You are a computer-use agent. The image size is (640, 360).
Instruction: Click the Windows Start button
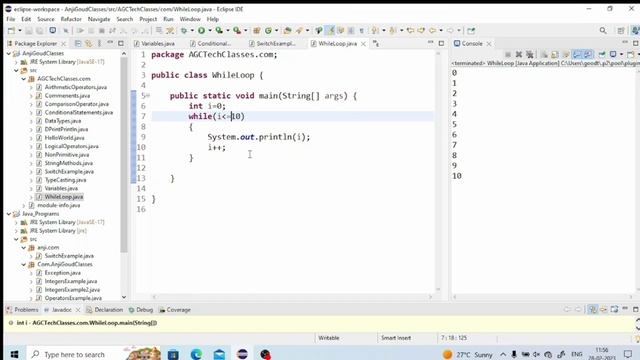(x=14, y=354)
